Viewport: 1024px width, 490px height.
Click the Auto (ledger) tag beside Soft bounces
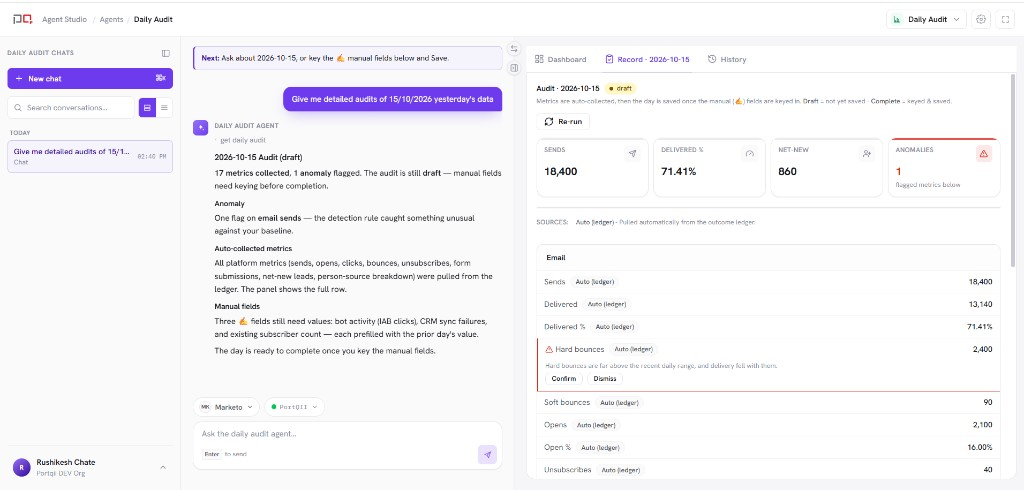click(x=618, y=403)
